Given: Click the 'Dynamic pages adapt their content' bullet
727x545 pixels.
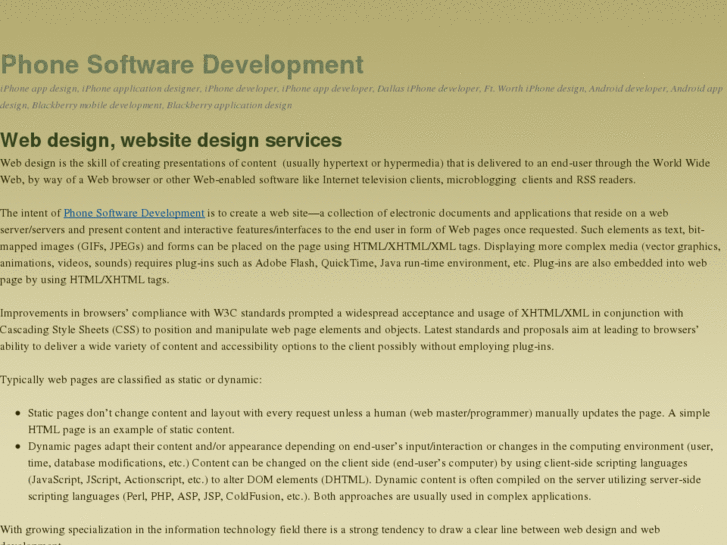Looking at the screenshot, I should pos(371,471).
